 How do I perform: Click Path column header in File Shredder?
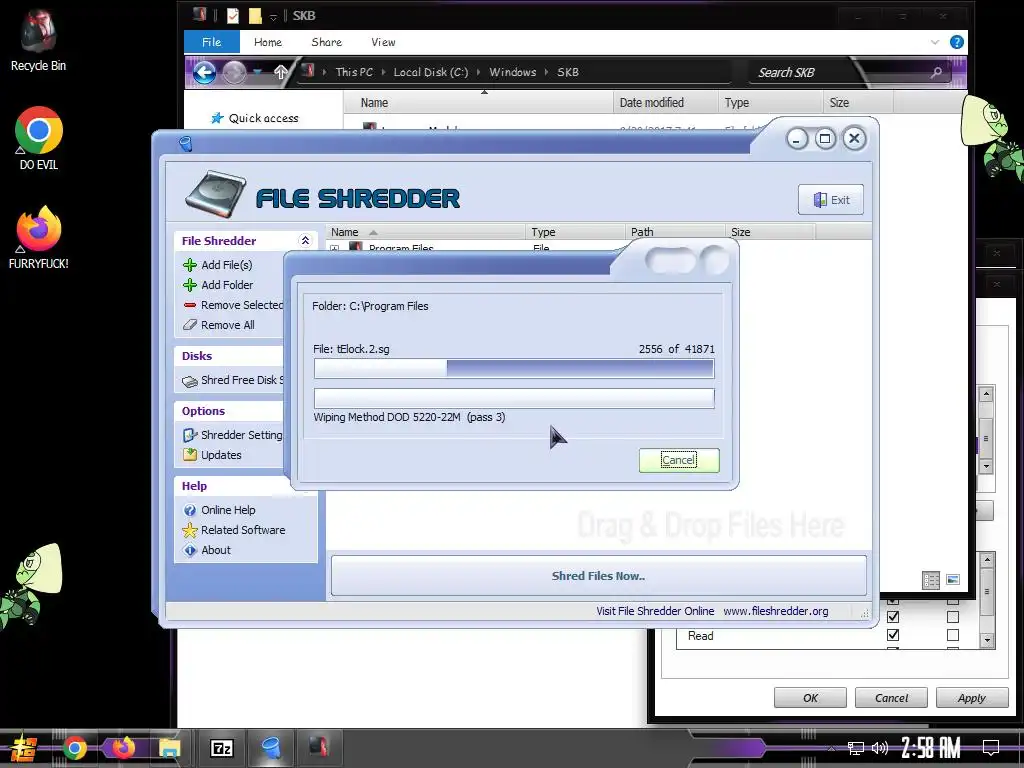click(x=675, y=232)
